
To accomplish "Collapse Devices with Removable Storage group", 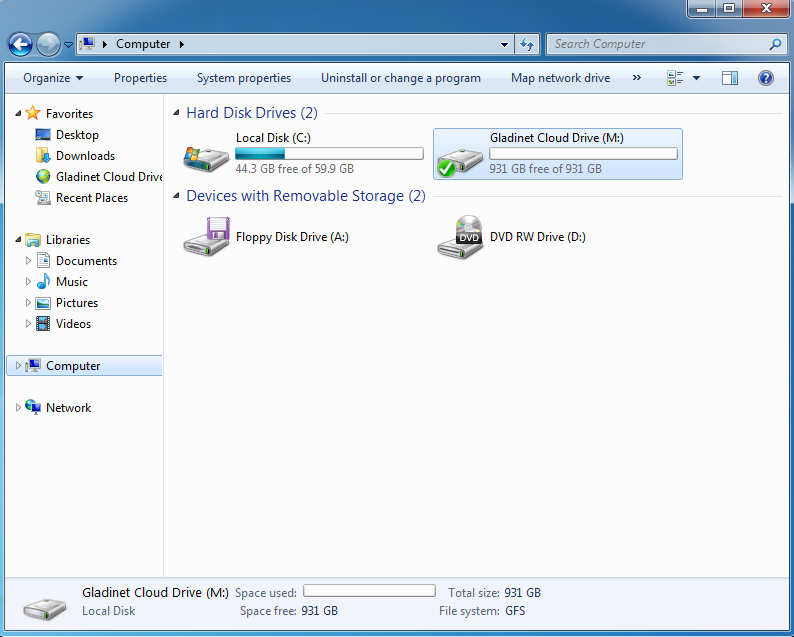I will pos(176,196).
